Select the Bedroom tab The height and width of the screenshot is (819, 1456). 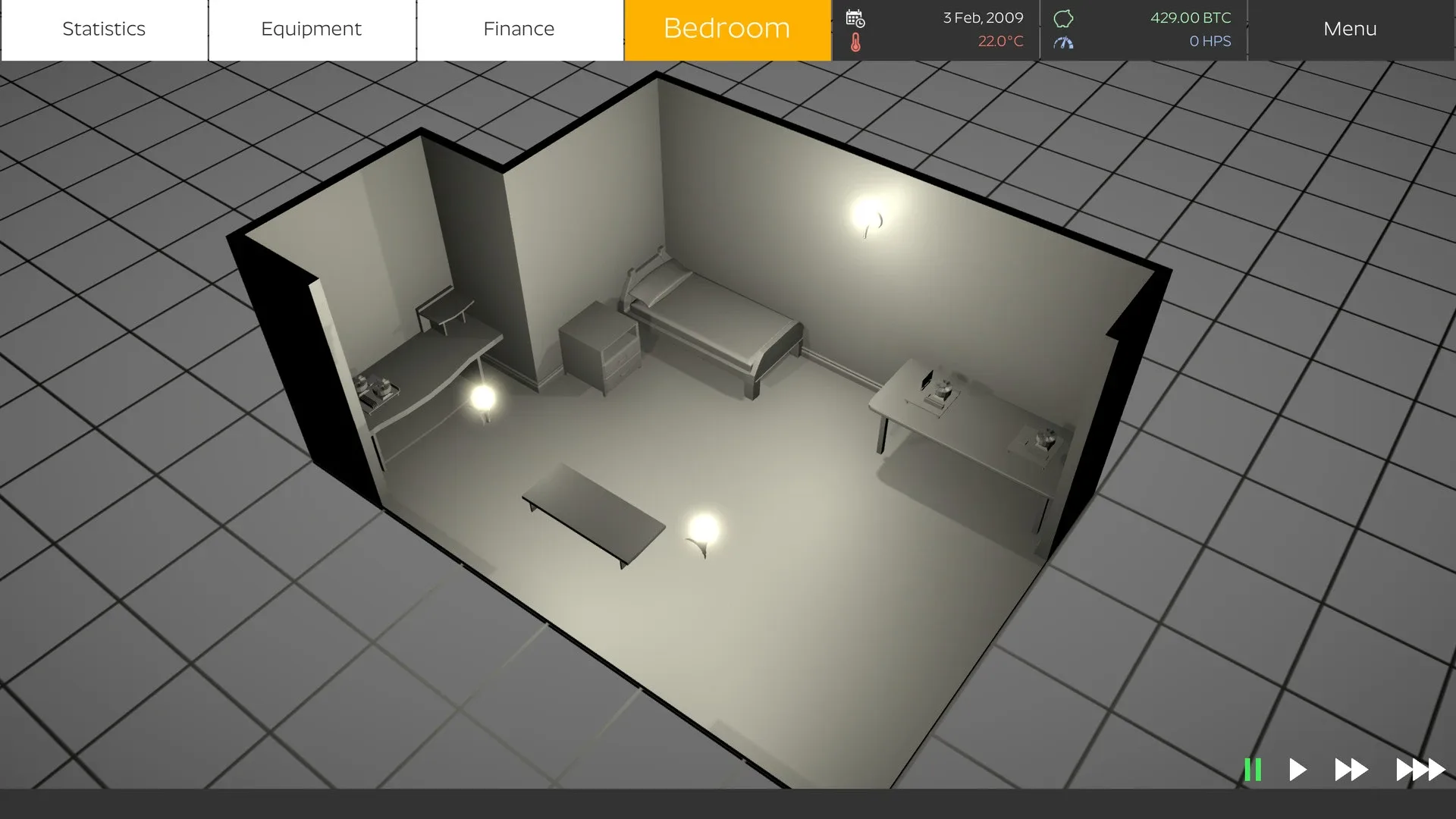pyautogui.click(x=726, y=30)
